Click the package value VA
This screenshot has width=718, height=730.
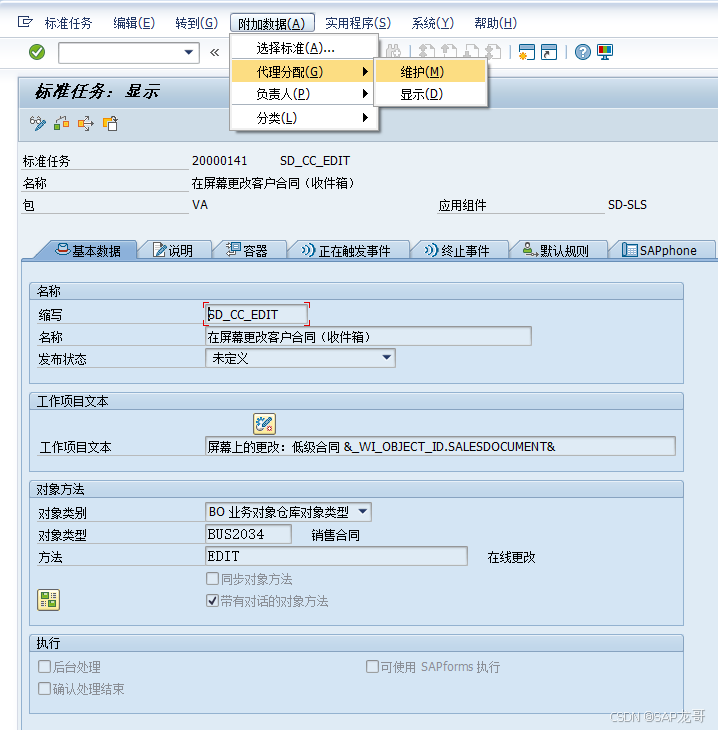200,205
